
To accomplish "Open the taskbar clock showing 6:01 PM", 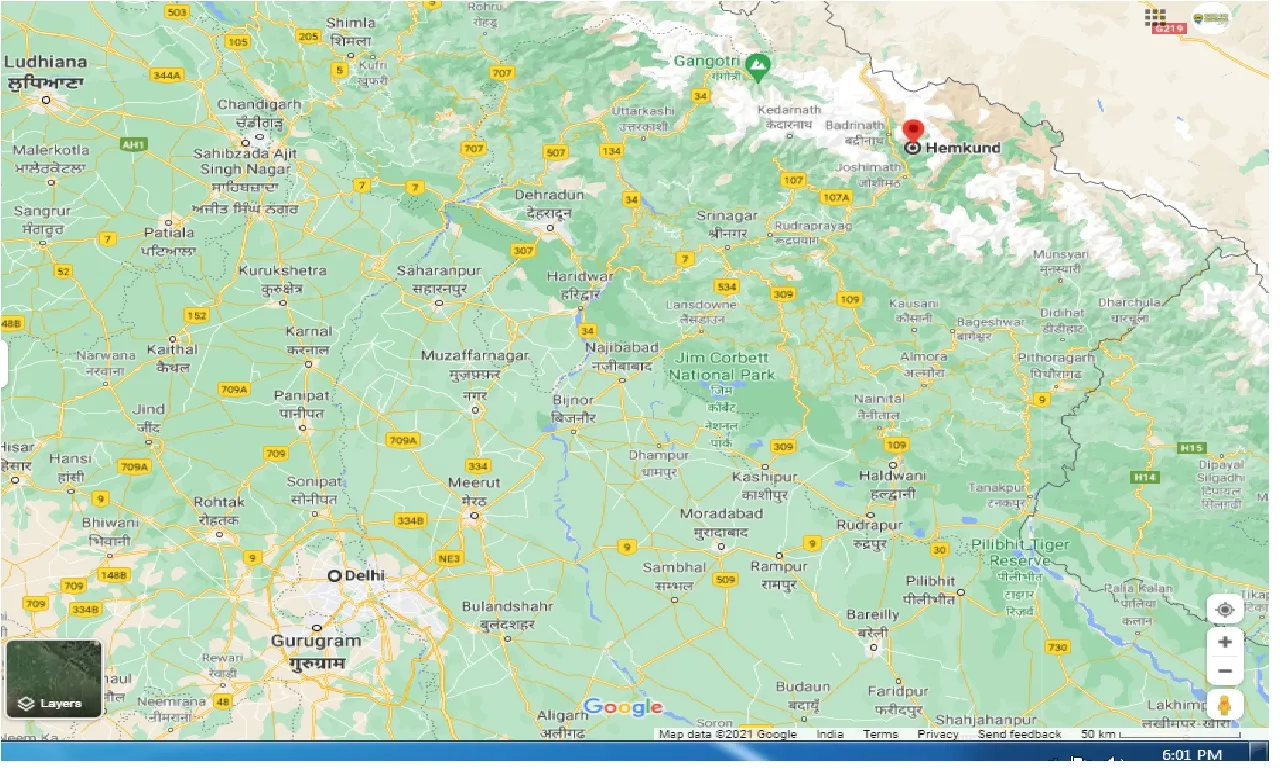I will click(1193, 755).
